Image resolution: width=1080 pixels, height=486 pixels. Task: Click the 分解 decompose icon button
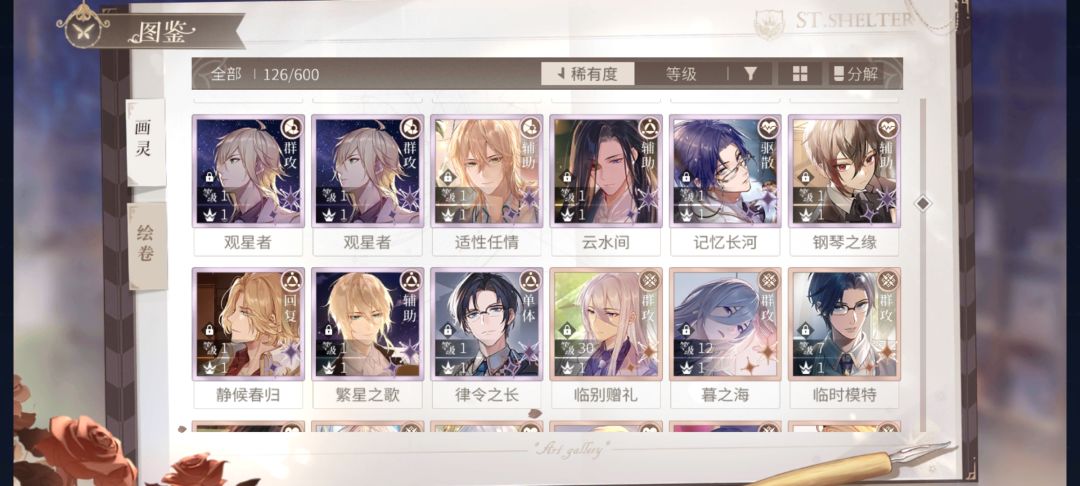click(x=856, y=74)
